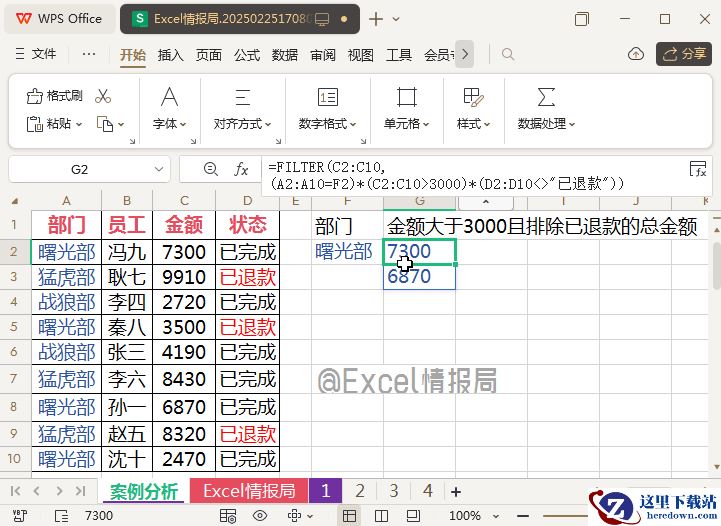
Task: Click the Cut scissors icon
Action: coord(103,96)
